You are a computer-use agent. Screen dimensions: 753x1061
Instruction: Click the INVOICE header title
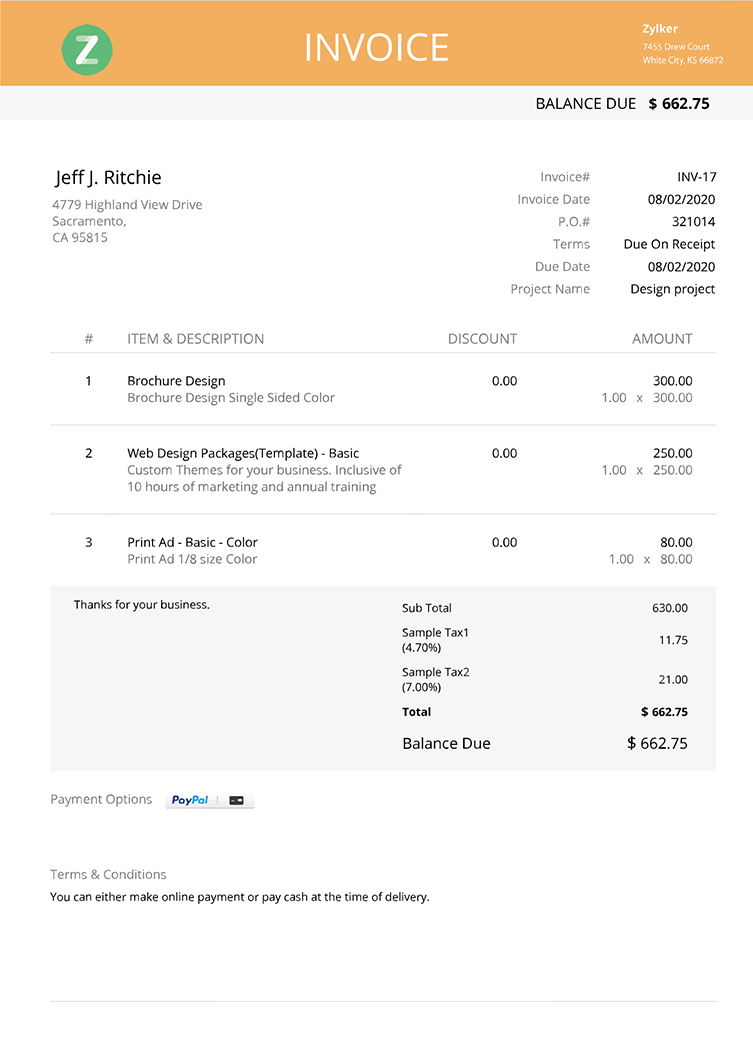pyautogui.click(x=376, y=48)
